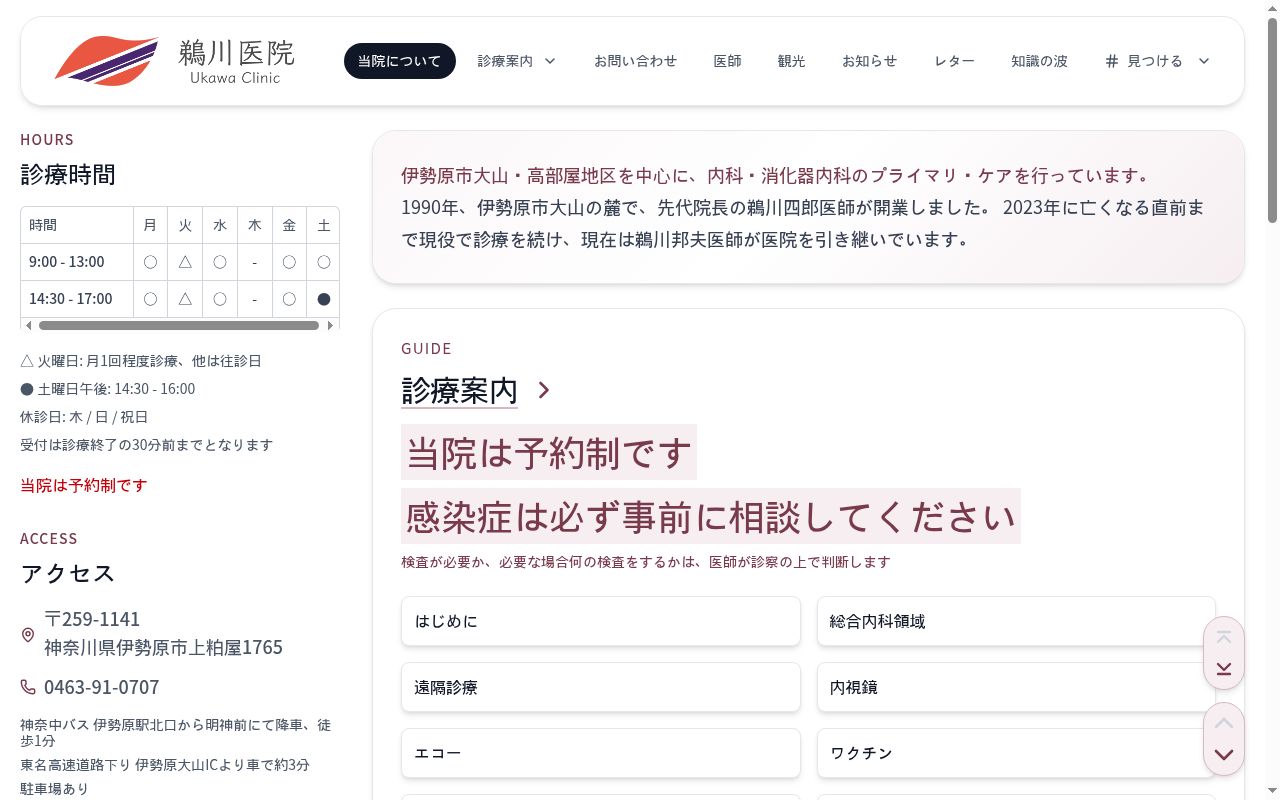The width and height of the screenshot is (1280, 800).
Task: Open the お知らせ menu item
Action: (x=870, y=61)
